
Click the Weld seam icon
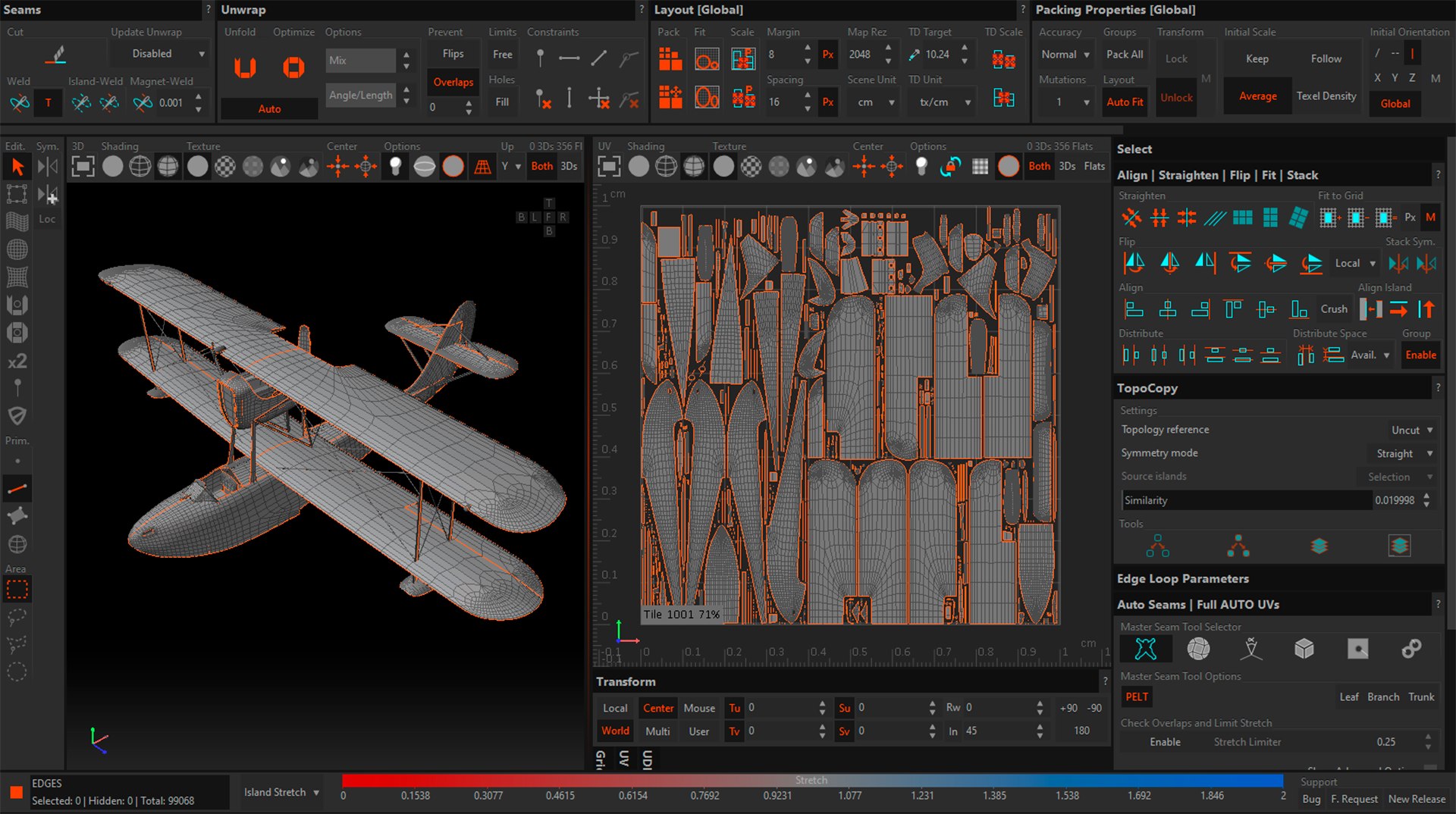20,102
